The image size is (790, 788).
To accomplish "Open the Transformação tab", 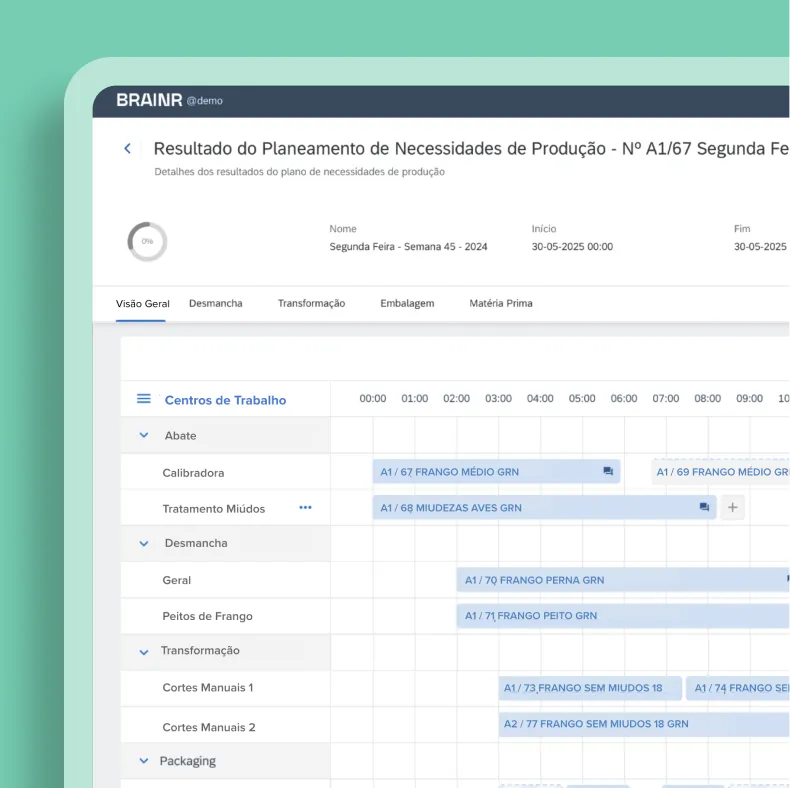I will click(x=311, y=303).
